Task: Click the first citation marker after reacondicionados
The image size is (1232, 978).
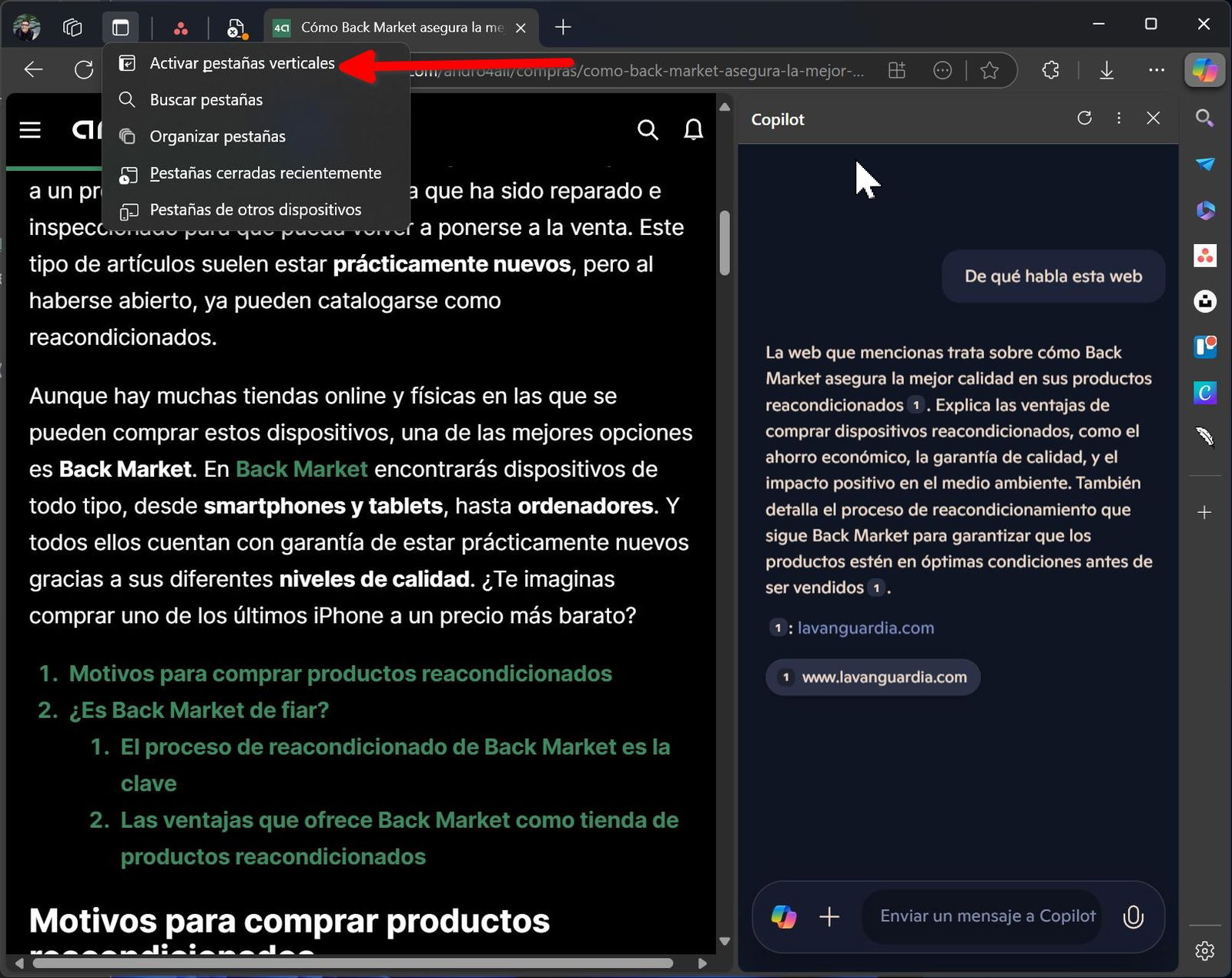Action: click(916, 405)
